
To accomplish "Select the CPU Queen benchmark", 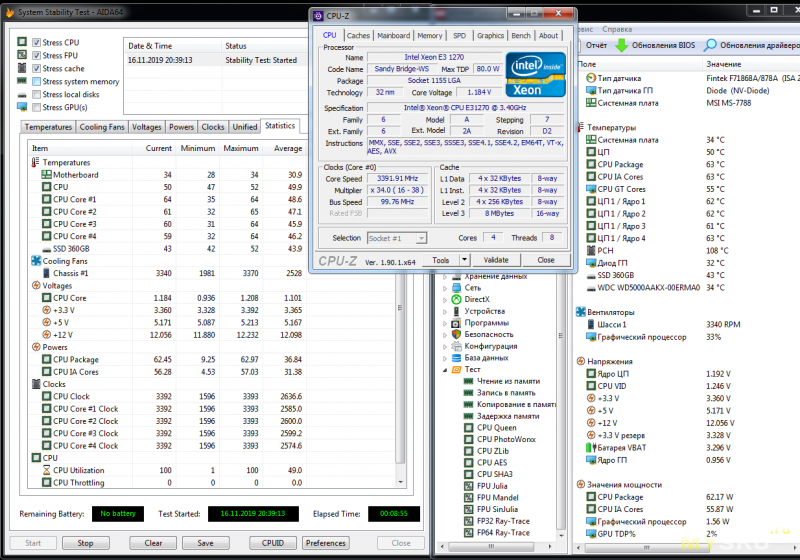I will point(496,428).
